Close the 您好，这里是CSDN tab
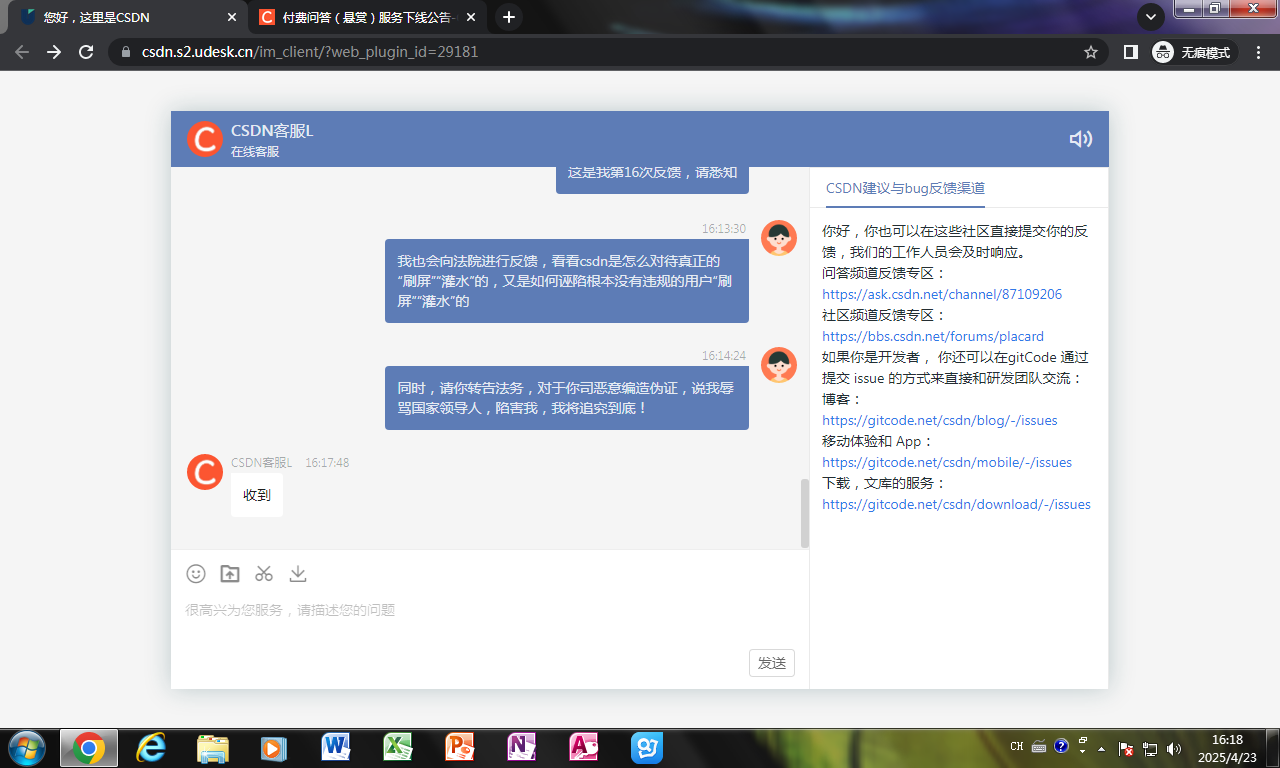 pos(232,17)
